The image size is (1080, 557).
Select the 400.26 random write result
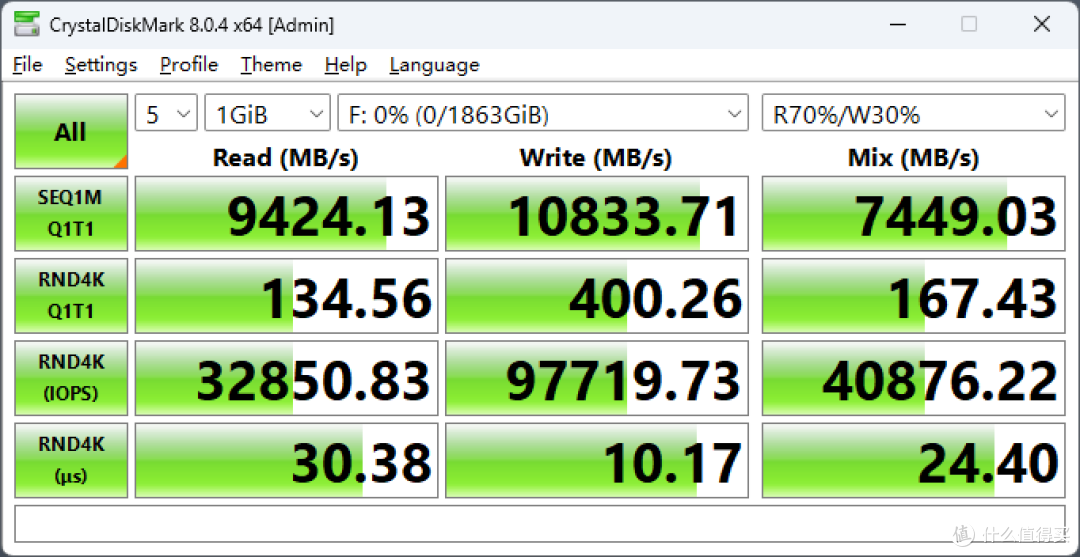coord(596,296)
